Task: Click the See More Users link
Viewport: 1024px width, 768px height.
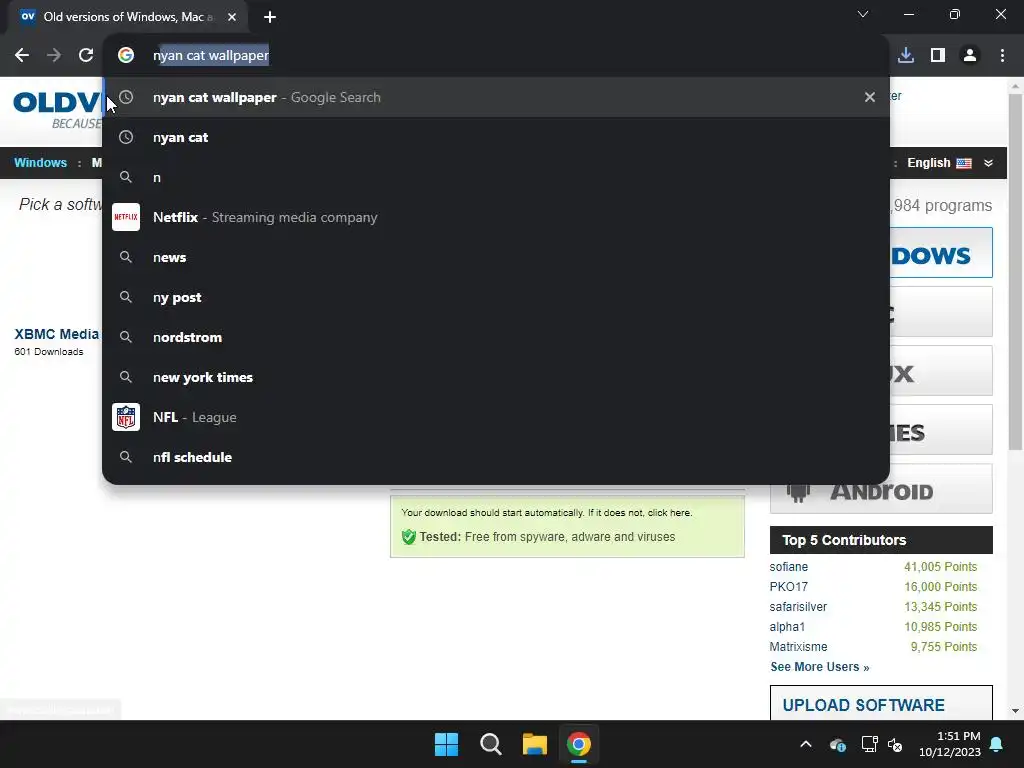Action: (820, 667)
